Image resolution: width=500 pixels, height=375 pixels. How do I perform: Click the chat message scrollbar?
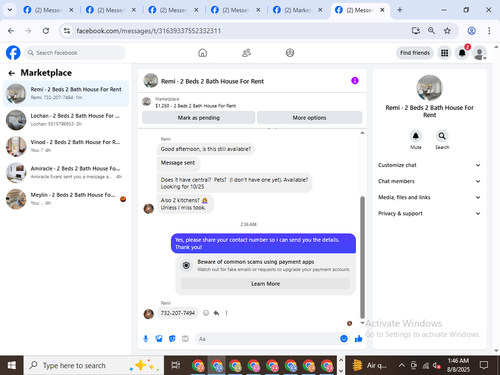pyautogui.click(x=362, y=257)
